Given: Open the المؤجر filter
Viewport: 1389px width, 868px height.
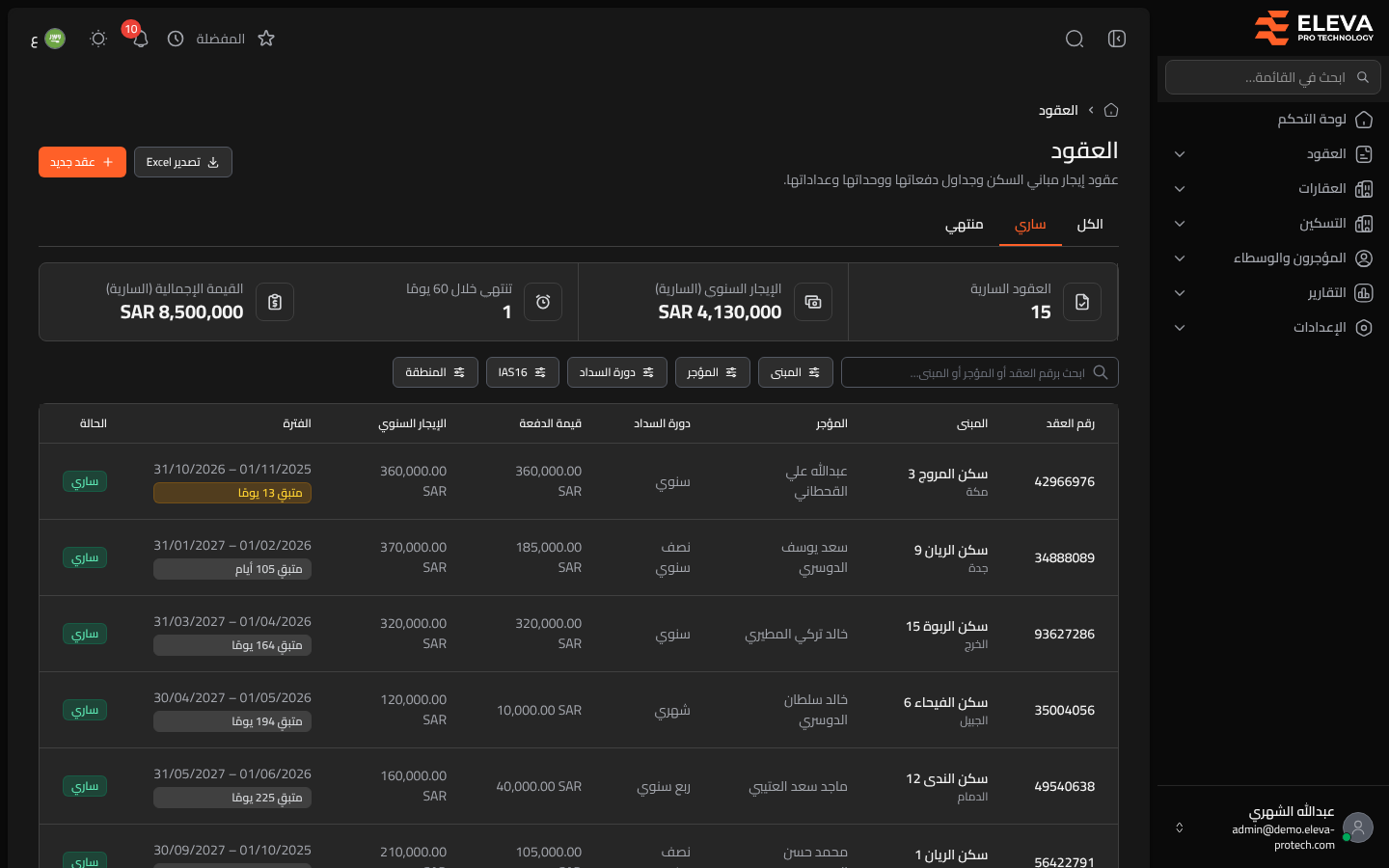Looking at the screenshot, I should click(x=713, y=372).
